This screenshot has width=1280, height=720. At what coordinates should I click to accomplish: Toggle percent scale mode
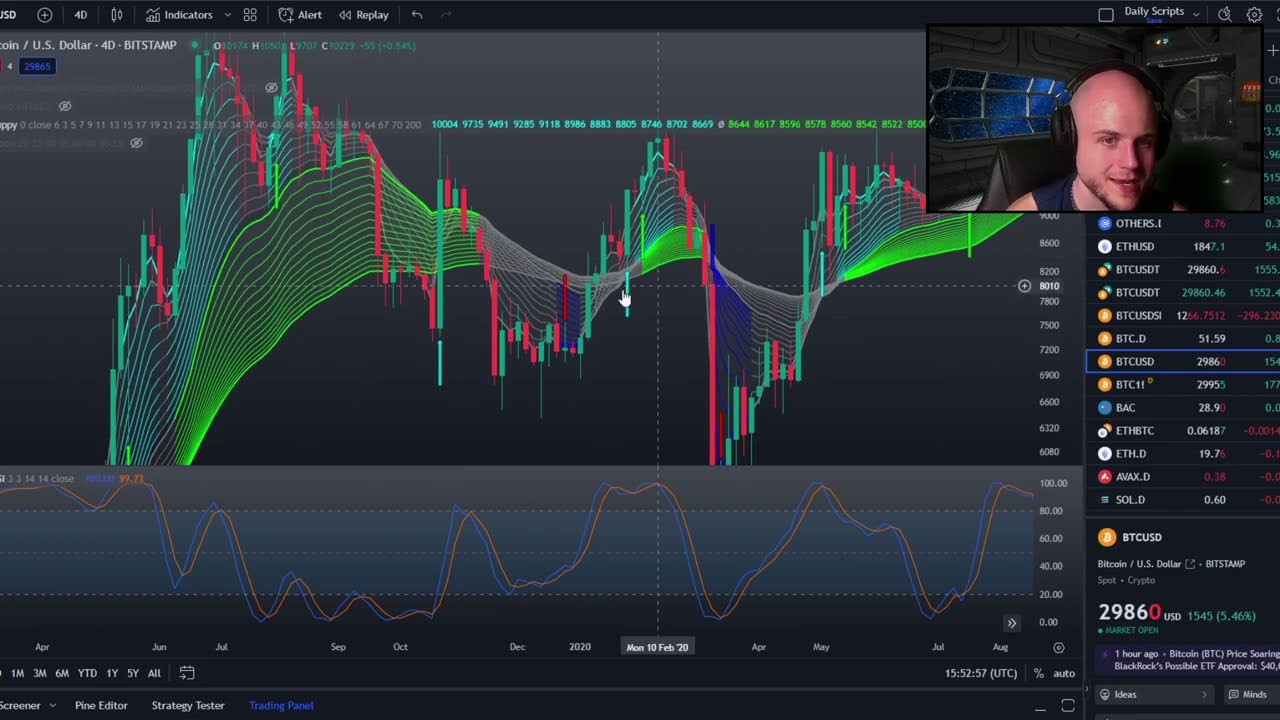tap(1039, 673)
